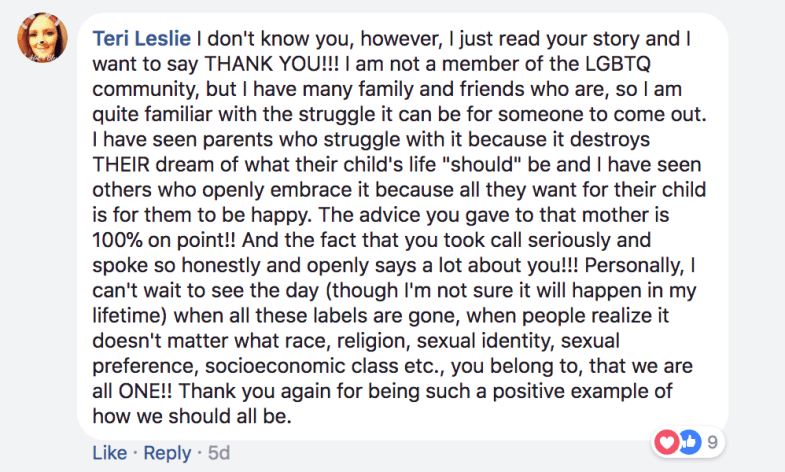Like Teri Leslie's comment
Viewport: 785px width, 472px height.
point(110,453)
